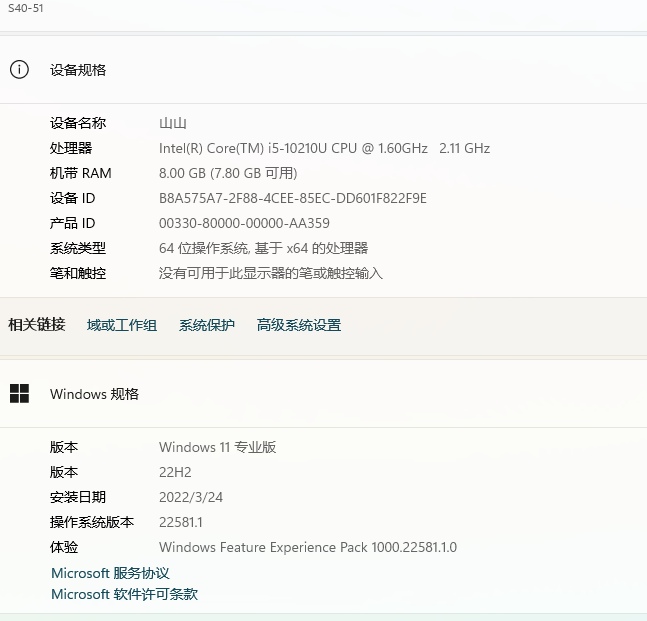647x621 pixels.
Task: Click the 操作系统版本 label
Action: point(92,522)
